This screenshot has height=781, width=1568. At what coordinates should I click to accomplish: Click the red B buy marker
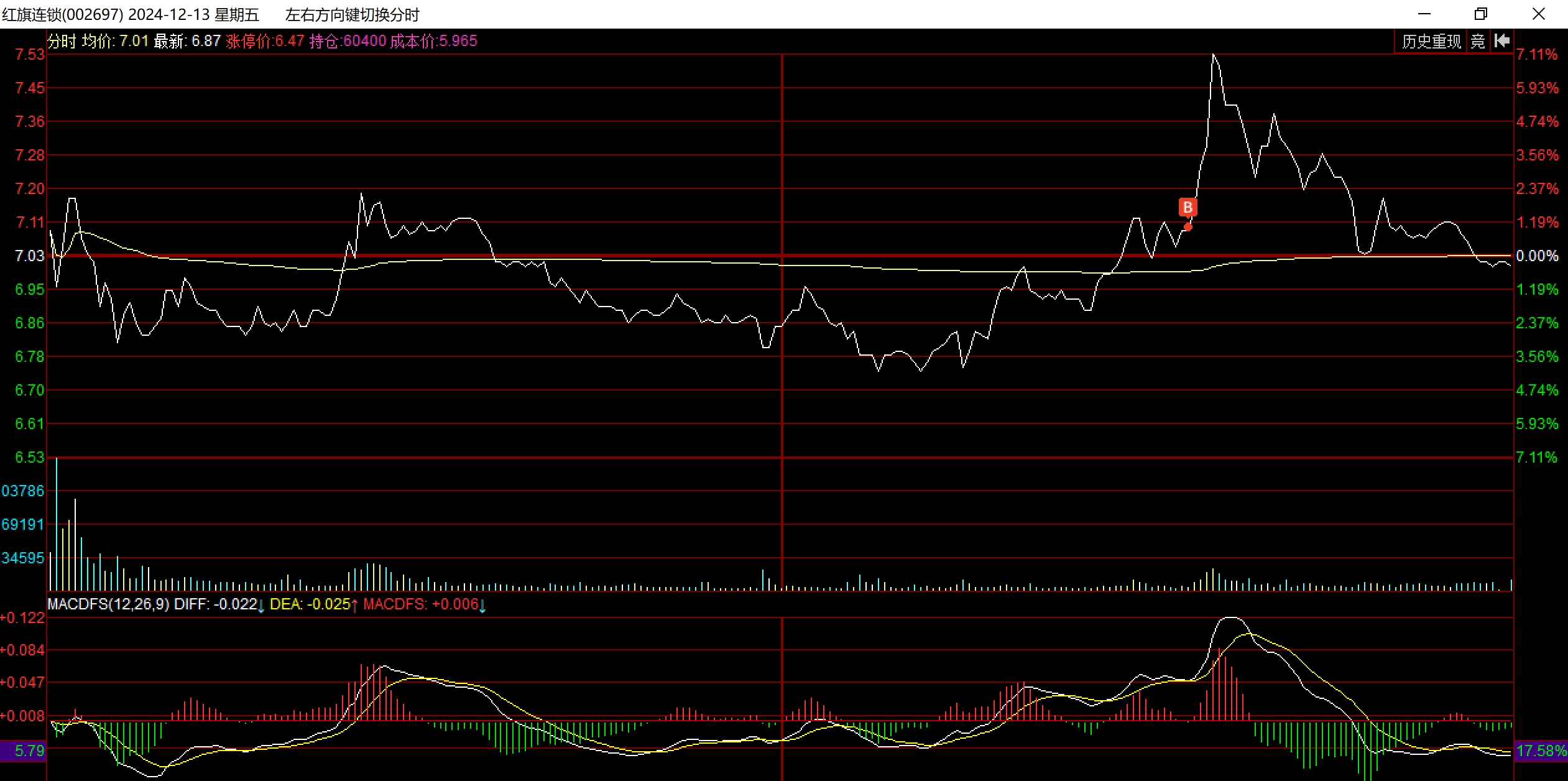click(1188, 207)
